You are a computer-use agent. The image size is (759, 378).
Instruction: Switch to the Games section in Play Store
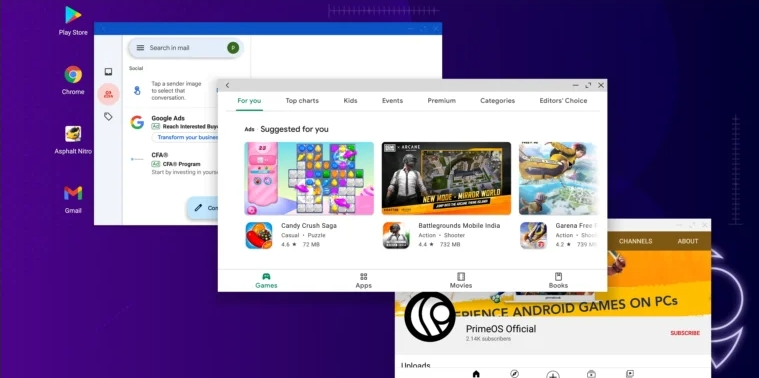(x=266, y=280)
